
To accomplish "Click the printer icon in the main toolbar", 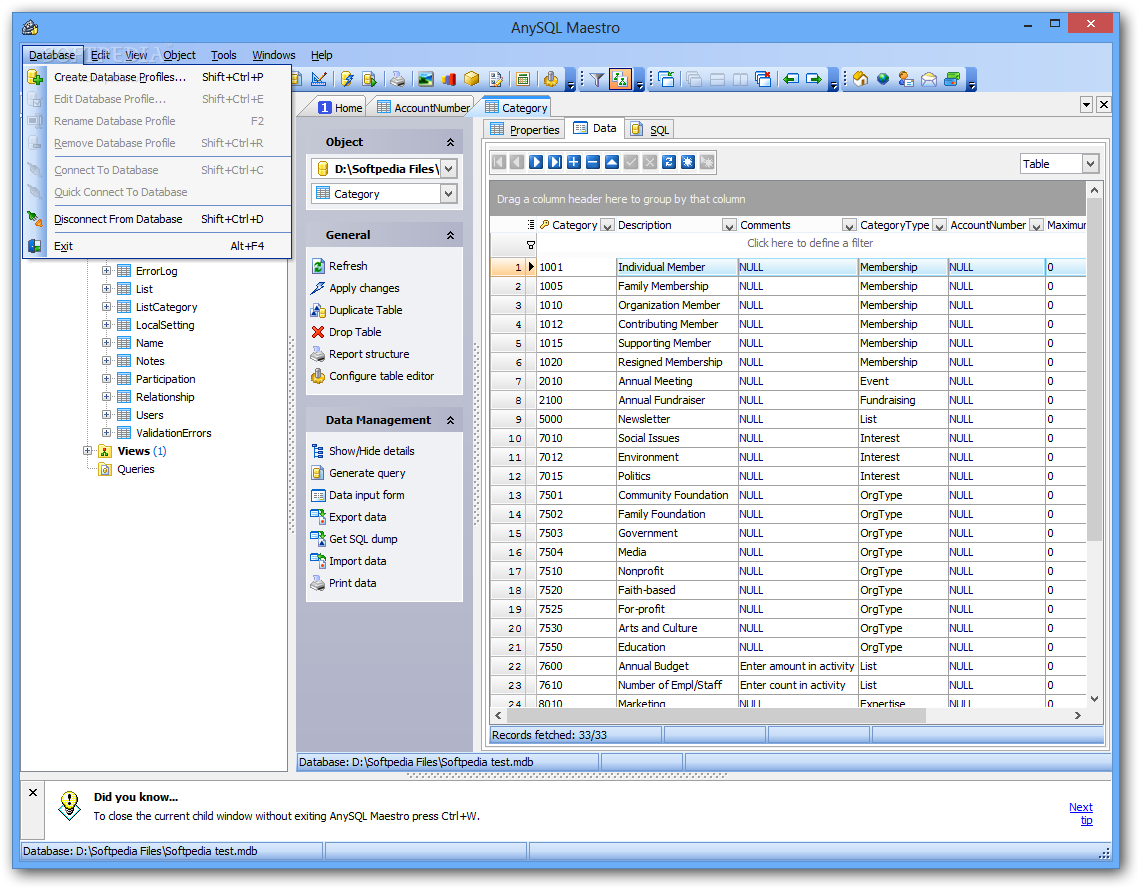I will pos(397,79).
